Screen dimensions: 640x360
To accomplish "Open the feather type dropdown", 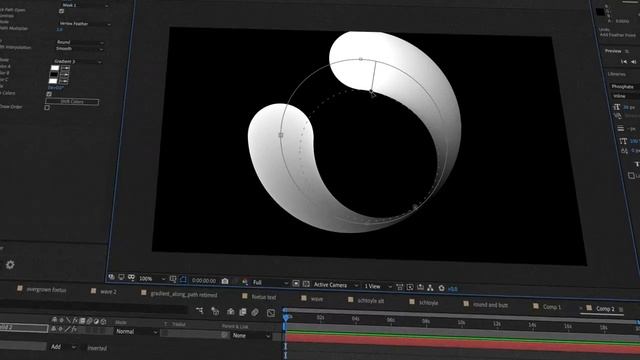I will (84, 24).
